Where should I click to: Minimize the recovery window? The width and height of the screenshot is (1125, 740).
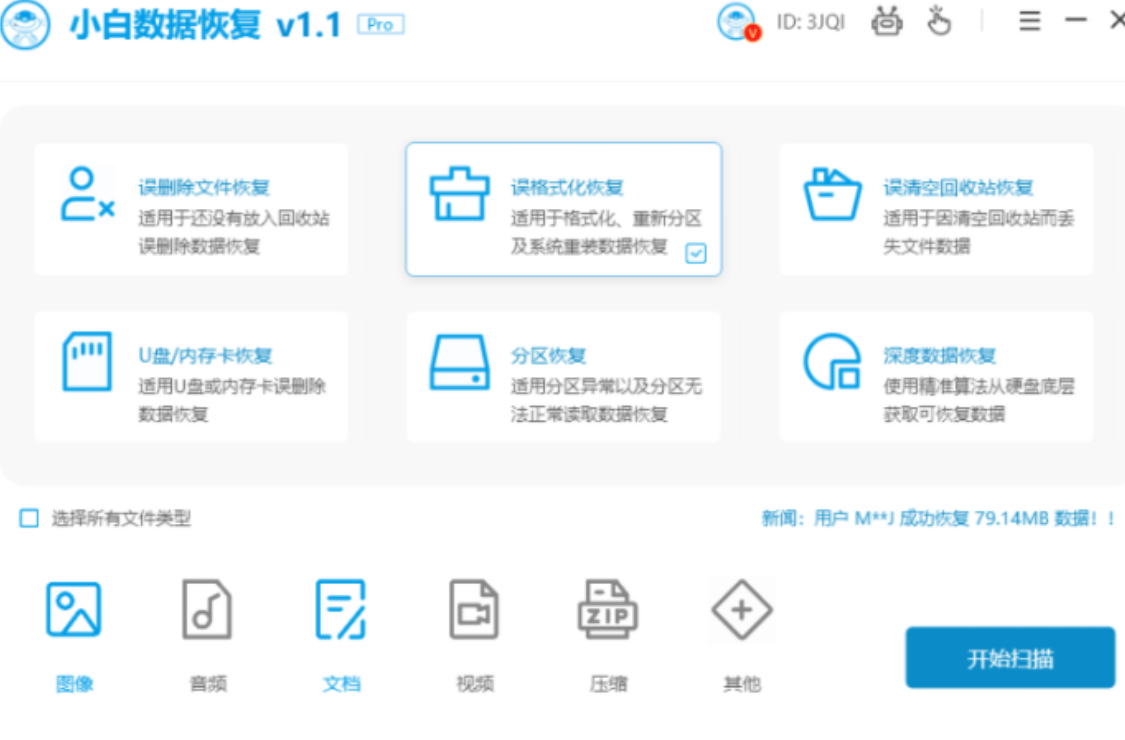tap(1075, 21)
